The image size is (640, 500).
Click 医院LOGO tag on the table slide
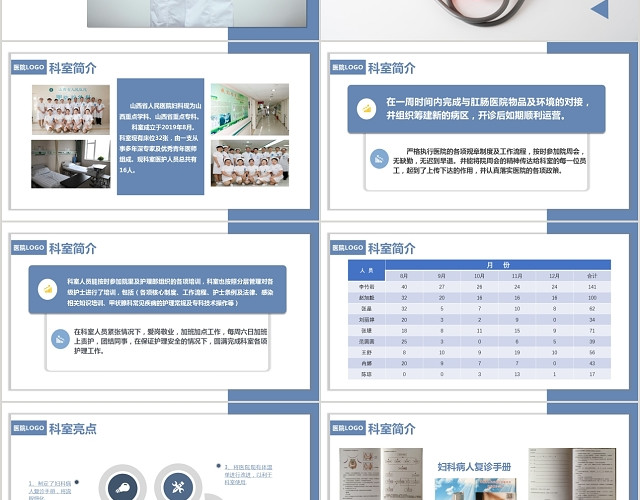click(348, 247)
